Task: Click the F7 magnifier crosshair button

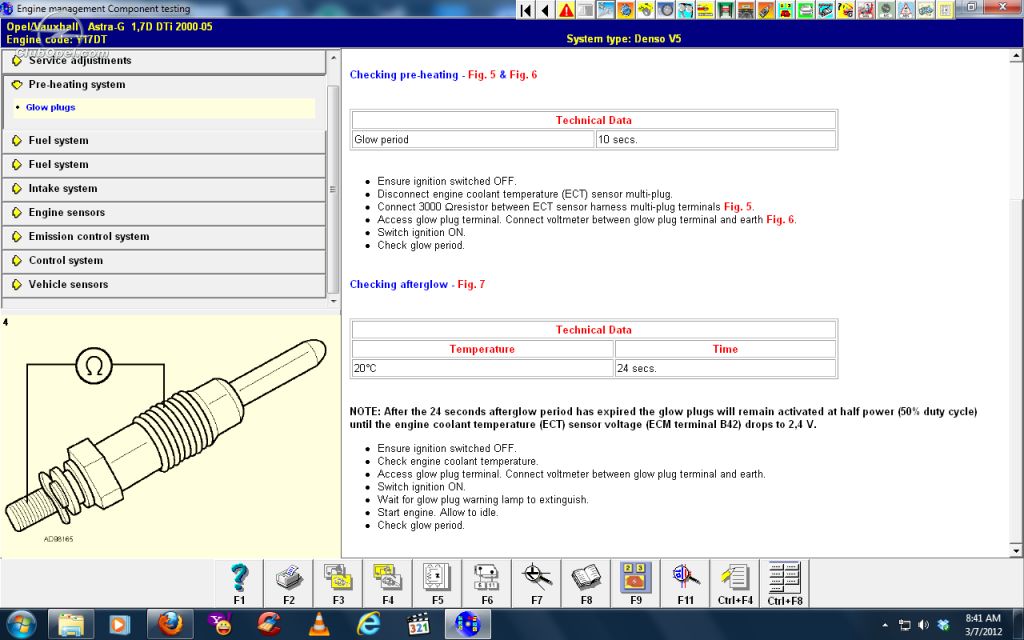Action: coord(537,583)
